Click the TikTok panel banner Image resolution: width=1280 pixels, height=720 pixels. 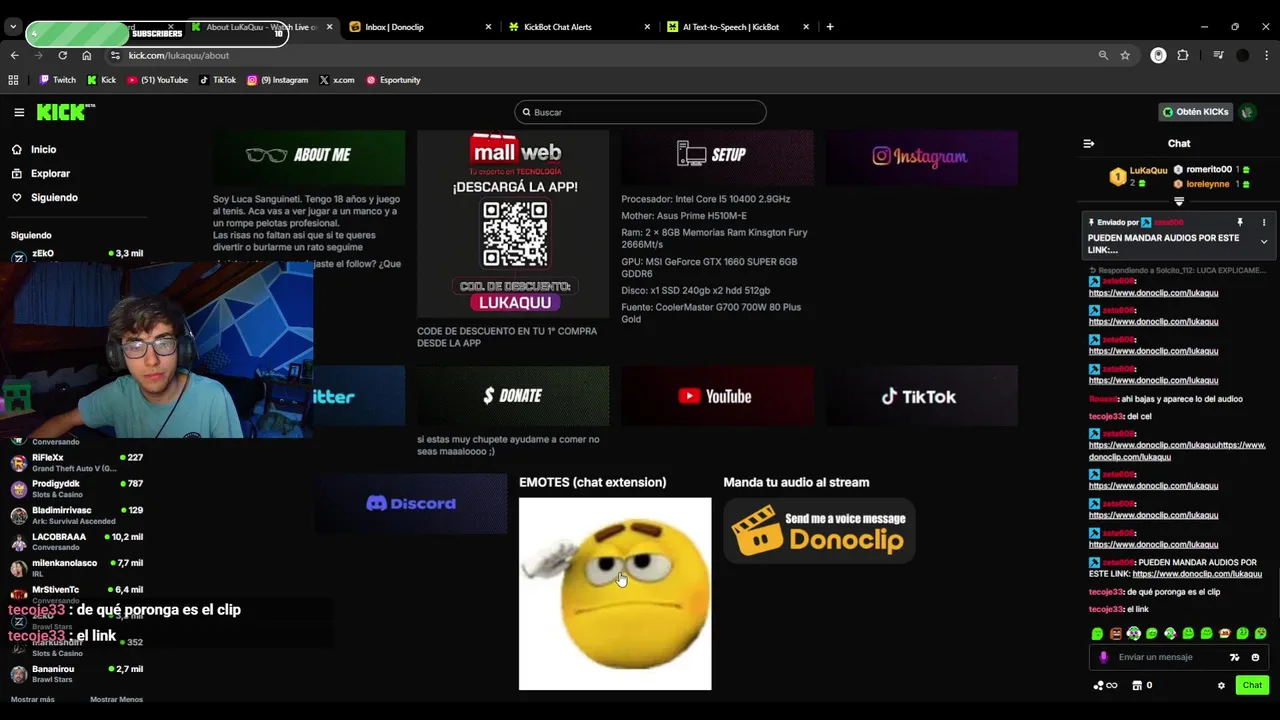(x=921, y=396)
